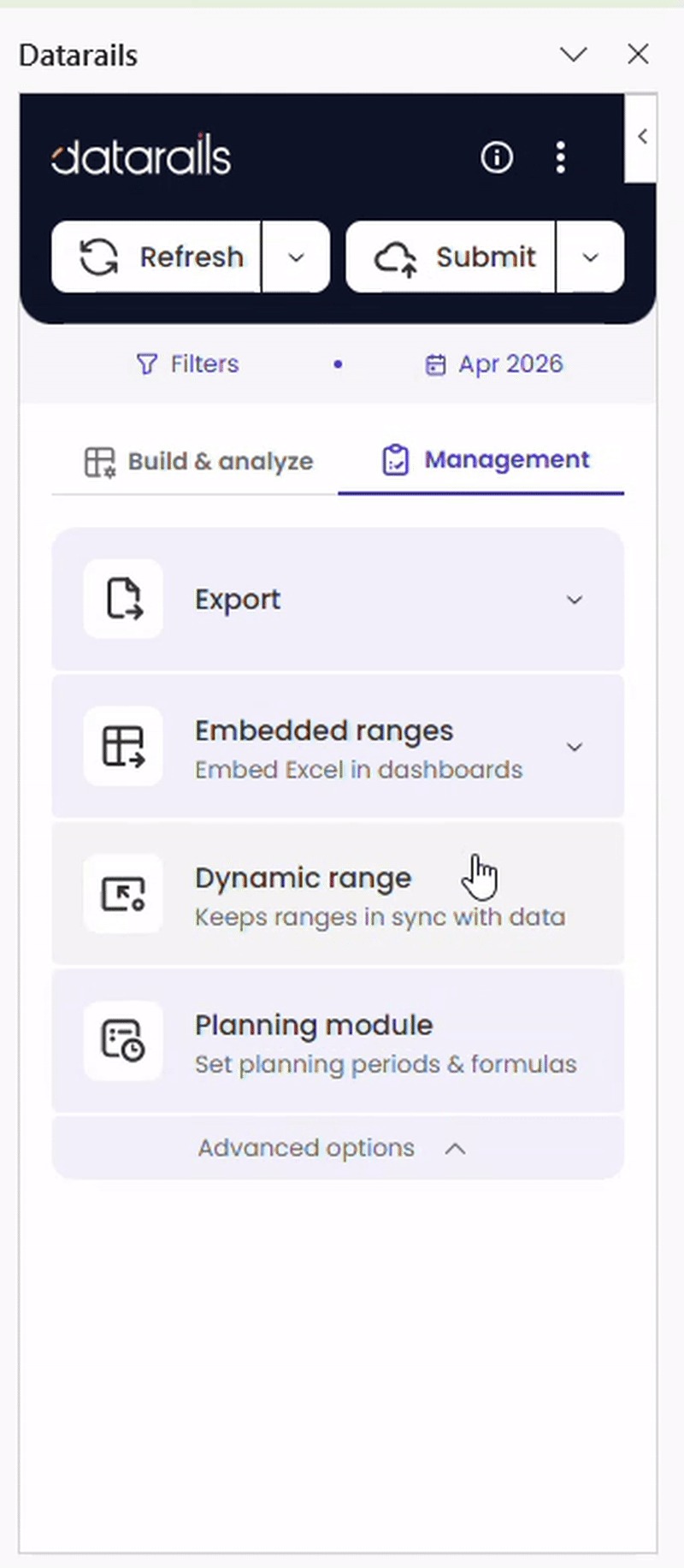Click the info circle icon in header
Screen dimensions: 684x1568
pos(497,157)
